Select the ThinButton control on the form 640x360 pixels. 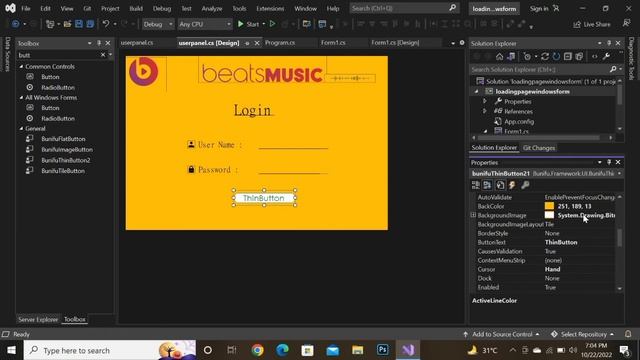264,198
